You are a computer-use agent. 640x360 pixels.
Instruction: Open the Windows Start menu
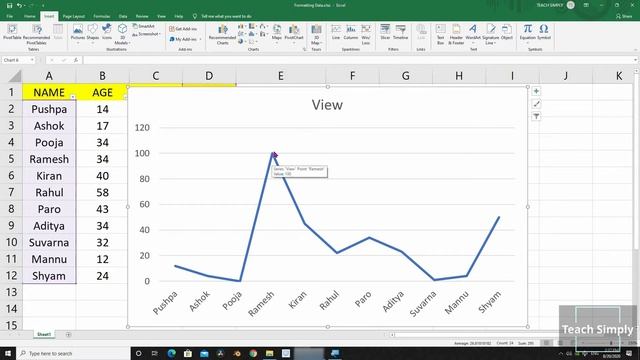(x=8, y=353)
